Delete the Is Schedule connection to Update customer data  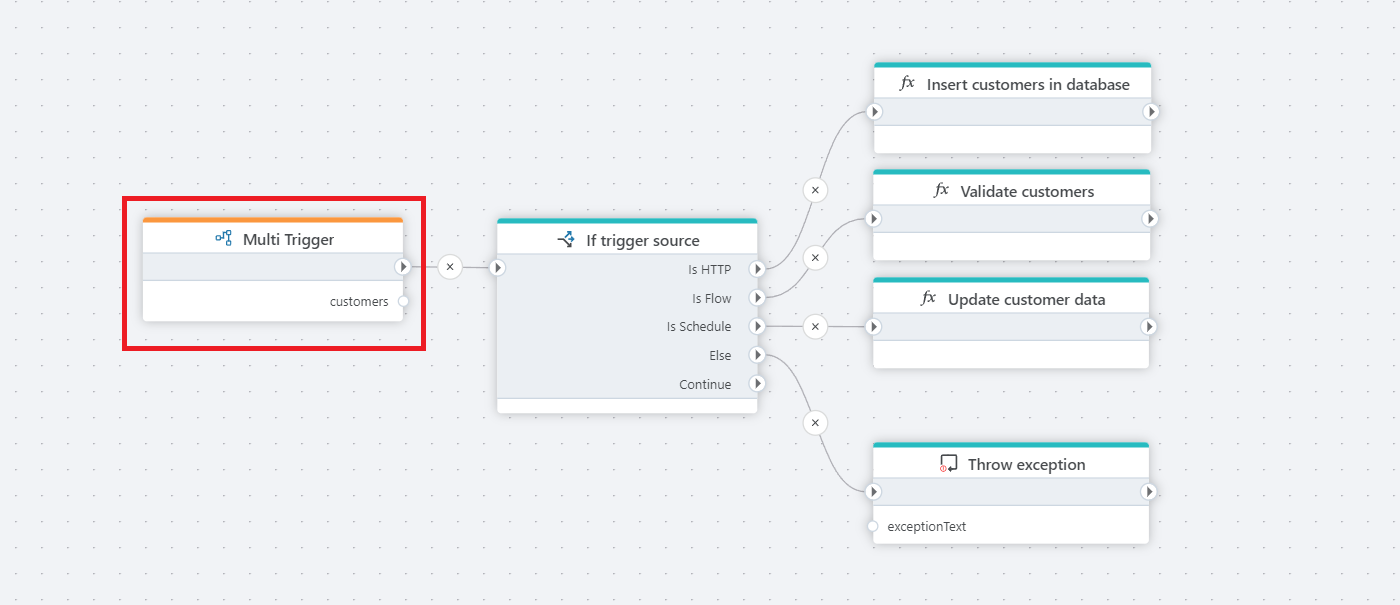815,326
